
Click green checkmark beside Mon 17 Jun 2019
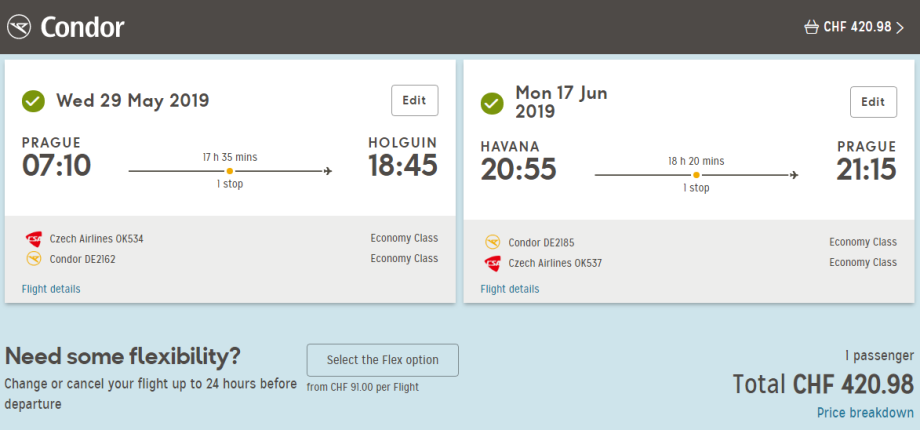[492, 103]
